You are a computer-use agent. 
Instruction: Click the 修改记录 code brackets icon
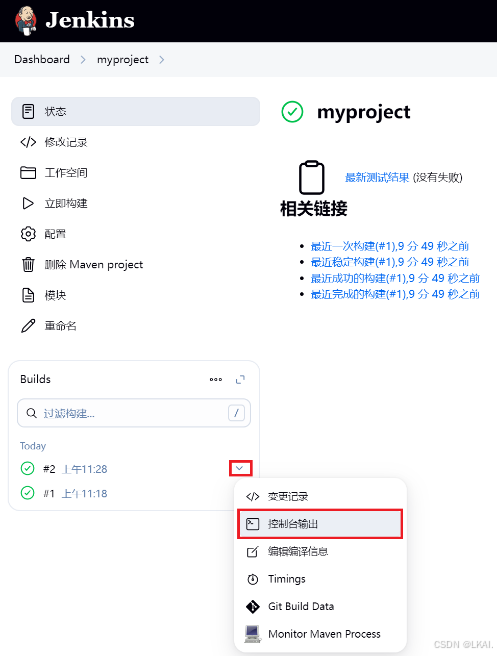click(28, 142)
